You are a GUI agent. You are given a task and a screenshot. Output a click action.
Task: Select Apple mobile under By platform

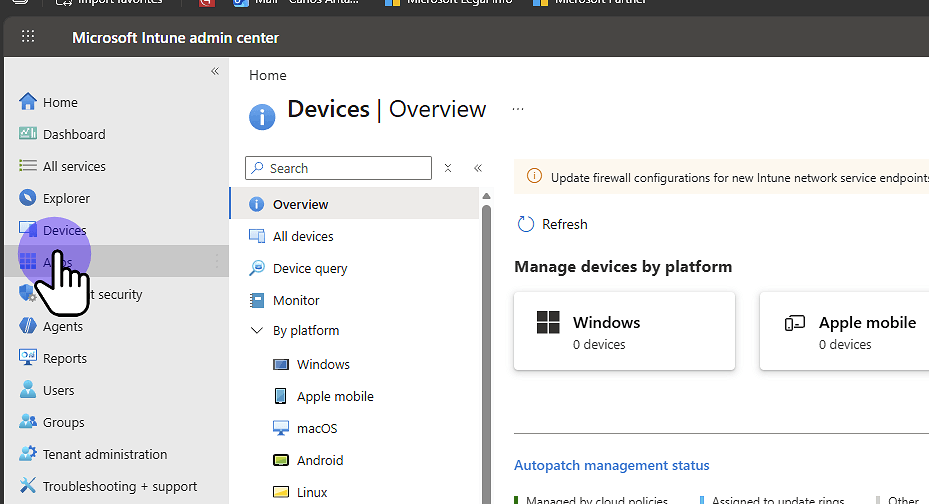(x=335, y=396)
